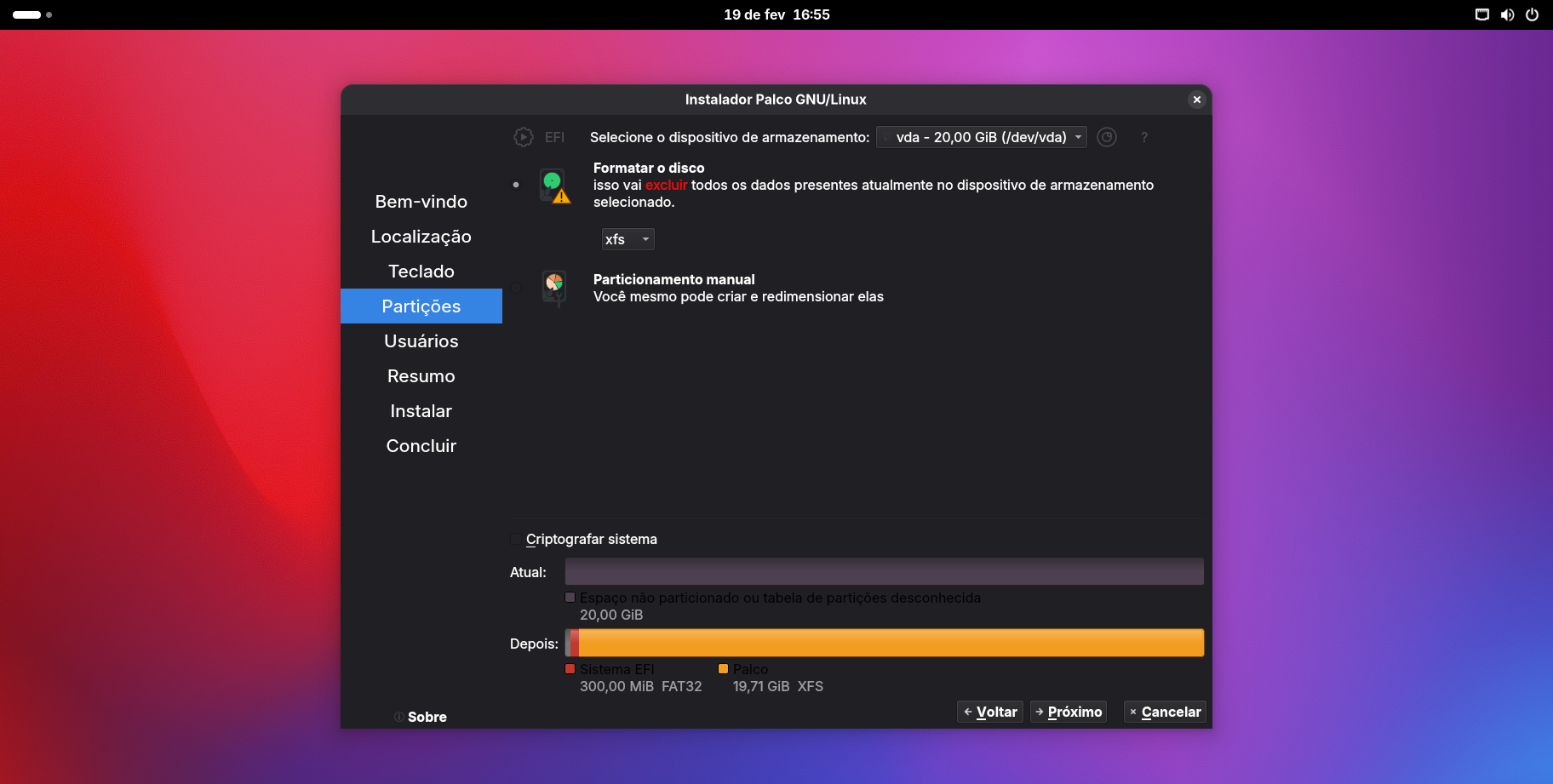This screenshot has height=784, width=1553.
Task: Open the date and time menu in the top bar
Action: (x=776, y=14)
